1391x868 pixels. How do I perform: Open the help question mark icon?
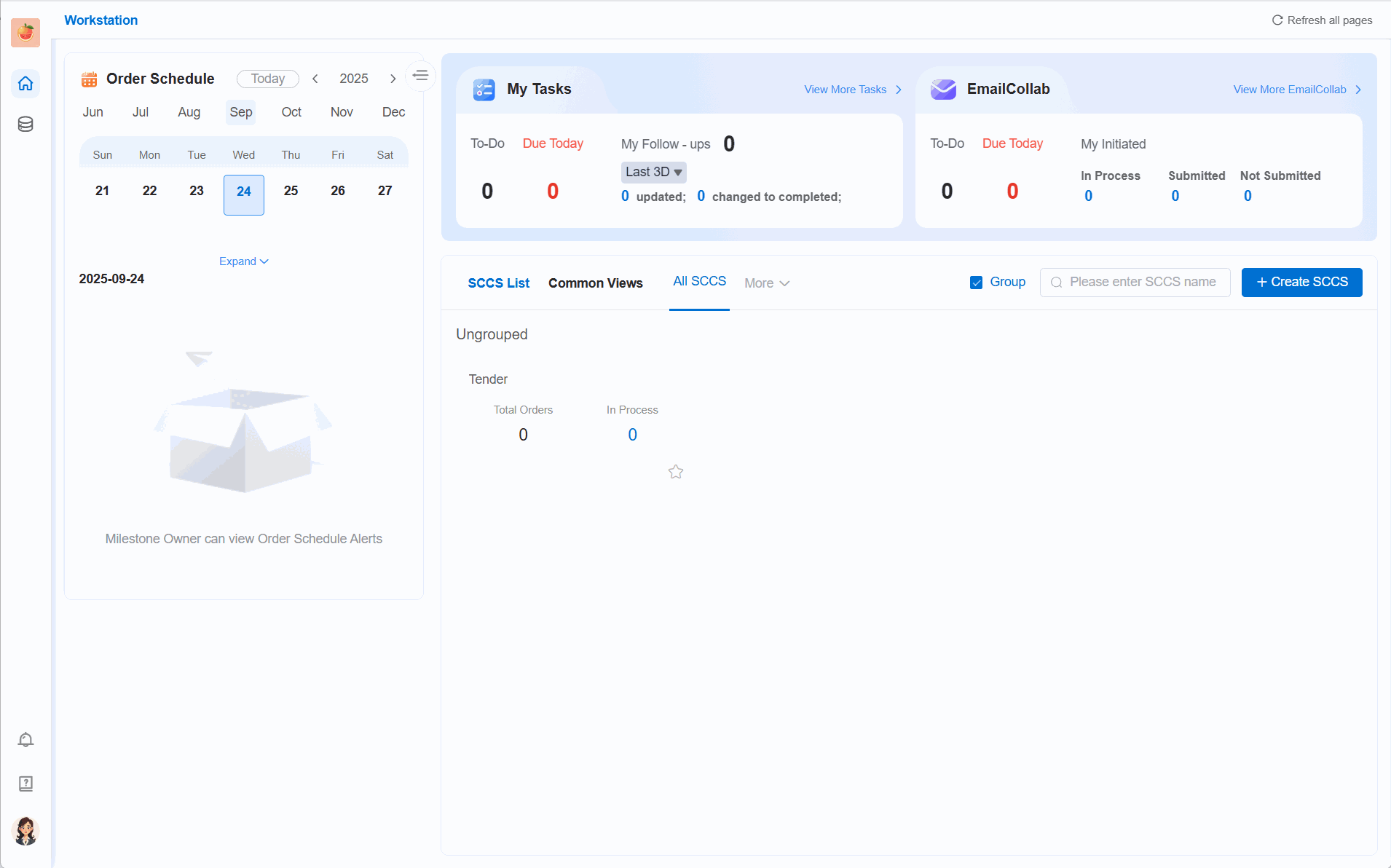(x=25, y=784)
